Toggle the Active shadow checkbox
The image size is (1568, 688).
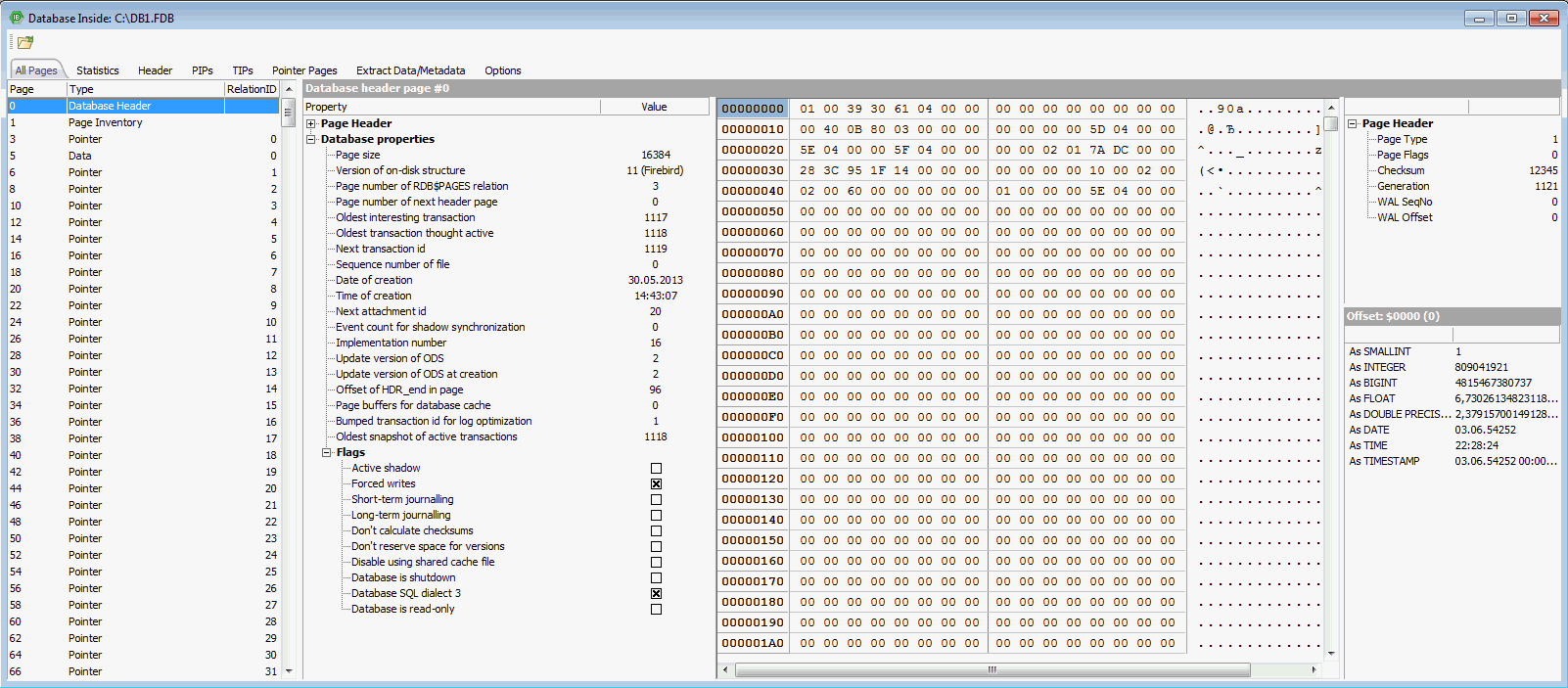tap(656, 468)
